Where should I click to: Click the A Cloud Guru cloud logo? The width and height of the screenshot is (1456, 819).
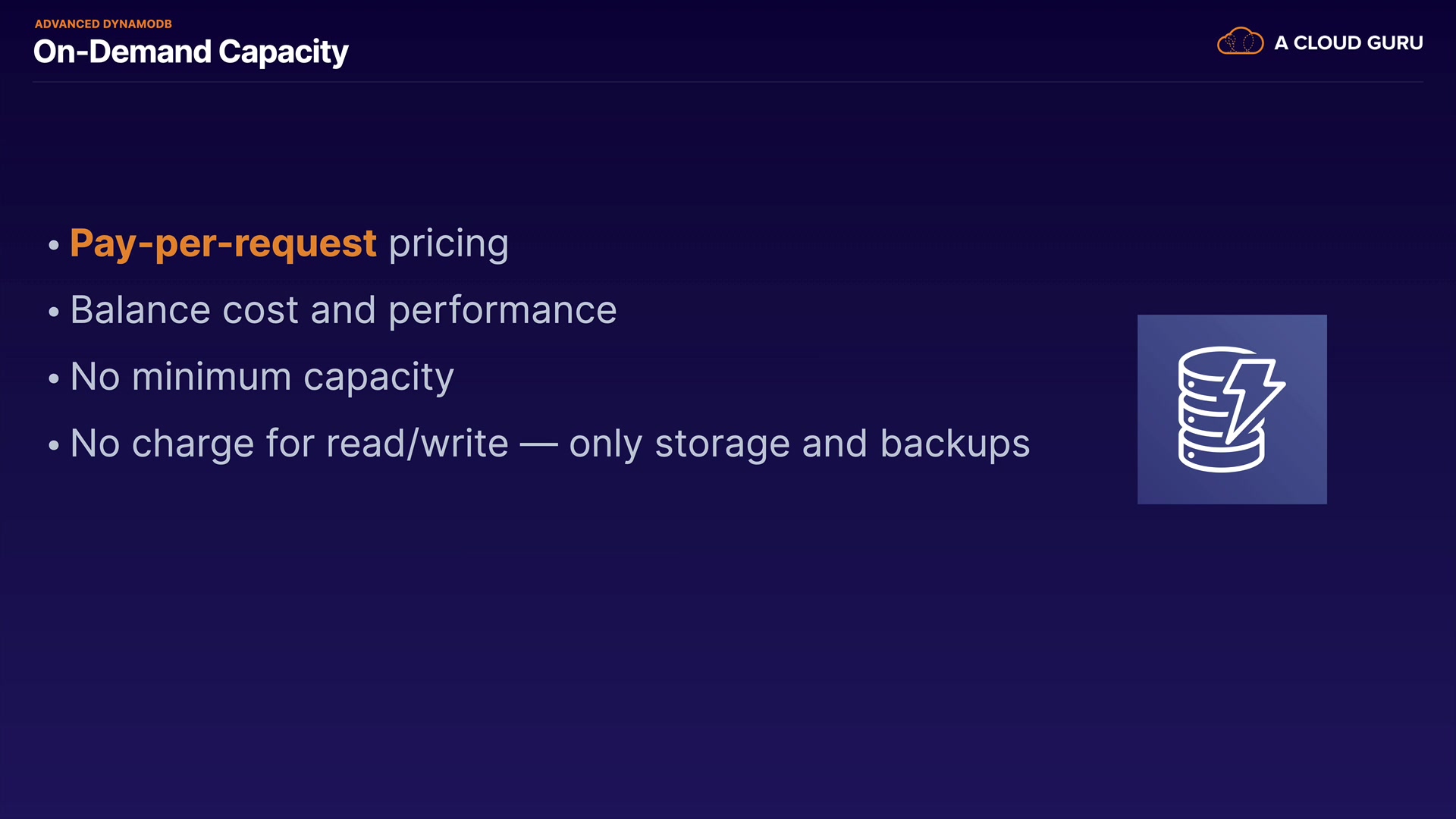1240,42
